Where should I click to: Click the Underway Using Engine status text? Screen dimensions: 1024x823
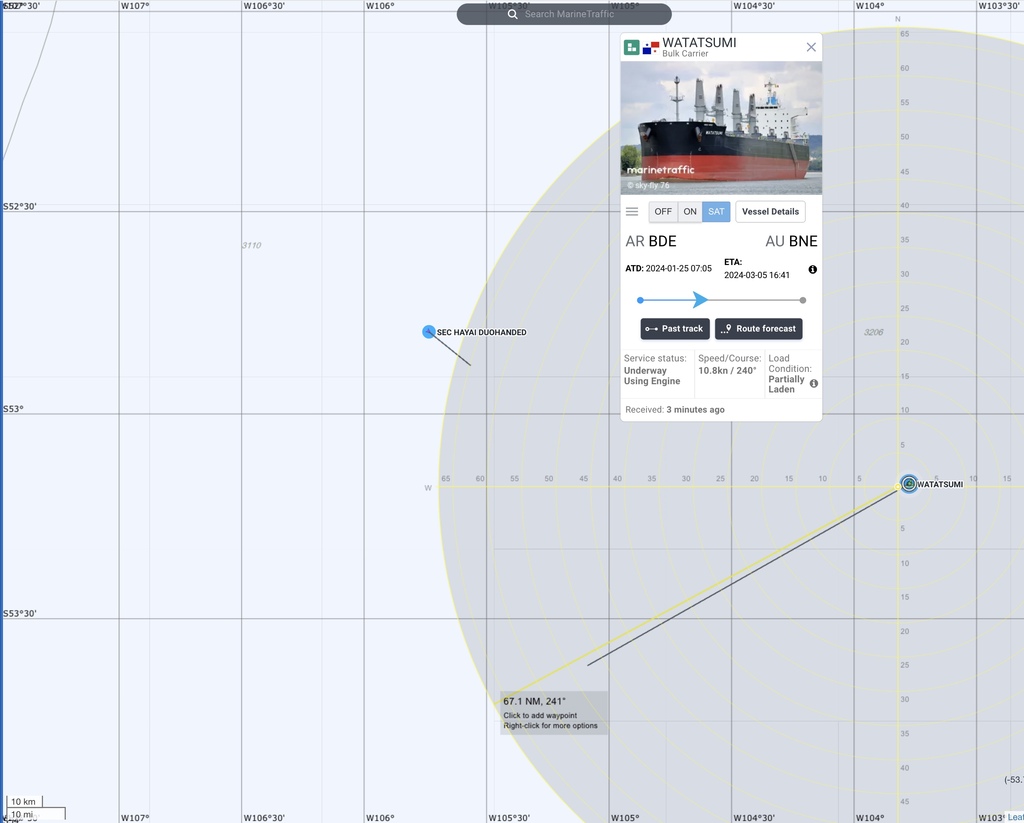point(652,376)
